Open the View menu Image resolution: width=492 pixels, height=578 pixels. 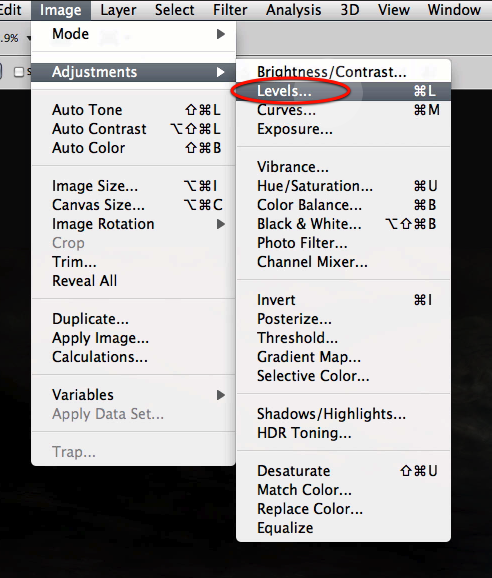point(394,10)
